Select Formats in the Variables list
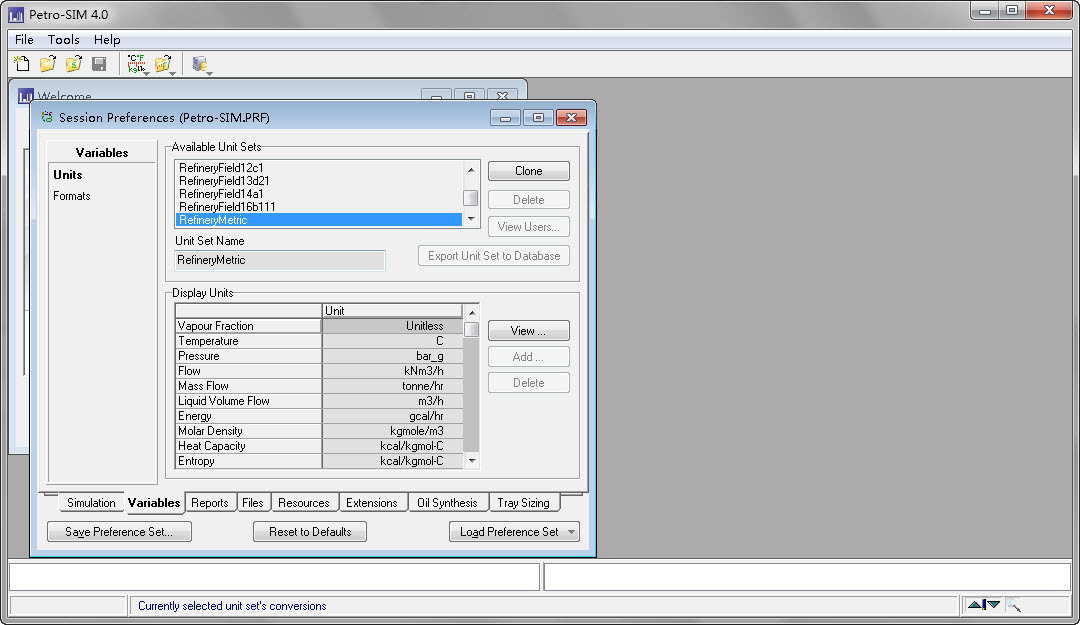The image size is (1080, 625). click(x=72, y=196)
